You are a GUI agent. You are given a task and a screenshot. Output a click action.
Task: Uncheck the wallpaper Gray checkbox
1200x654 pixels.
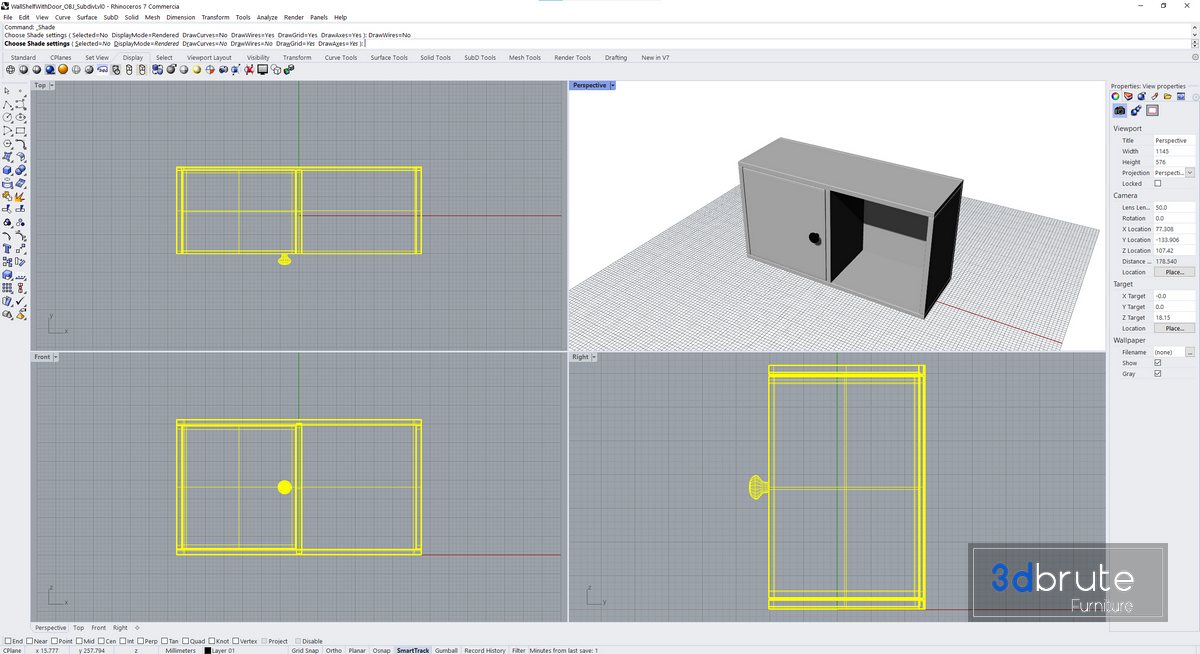(1158, 374)
